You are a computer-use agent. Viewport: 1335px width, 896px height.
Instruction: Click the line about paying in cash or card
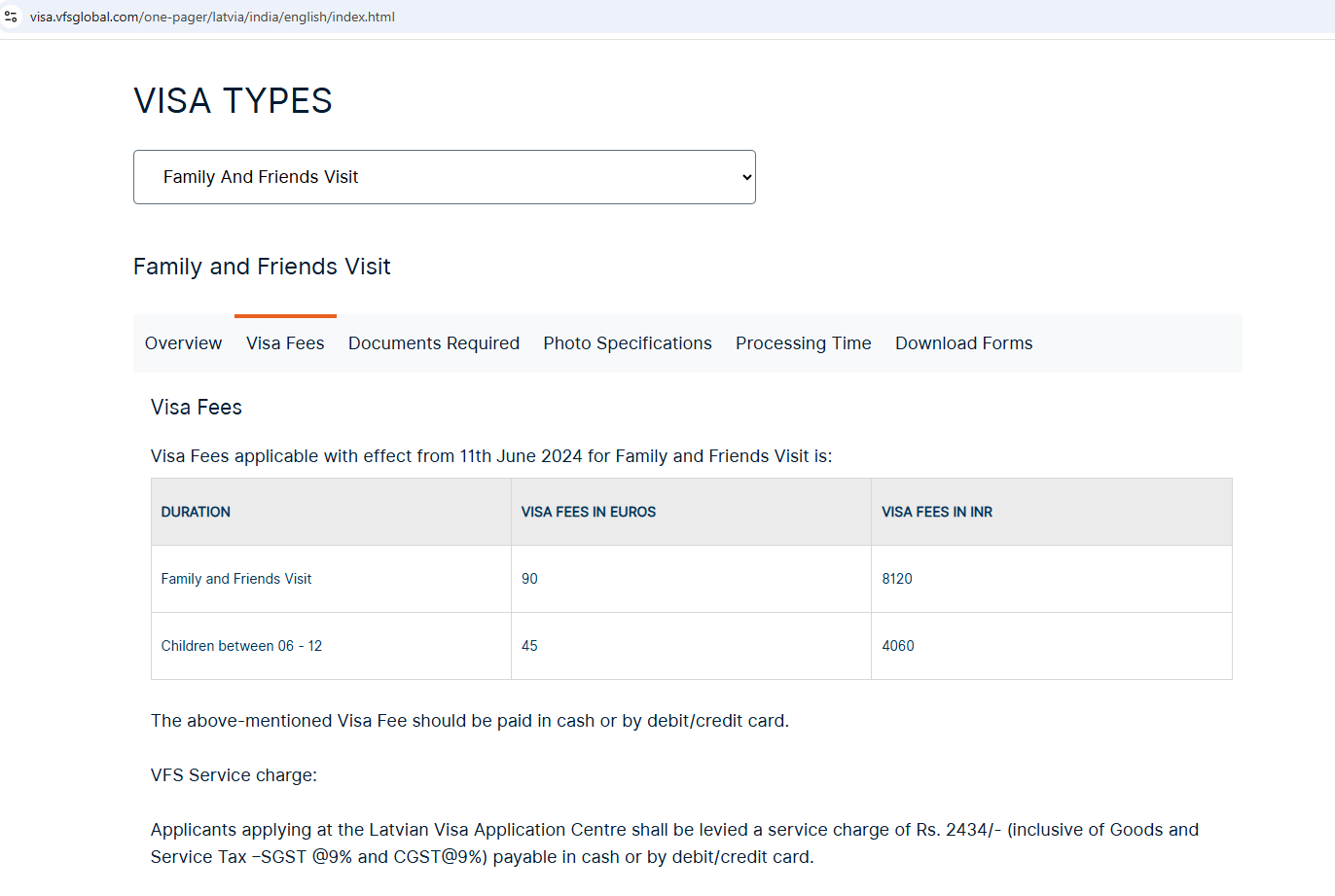pos(470,721)
